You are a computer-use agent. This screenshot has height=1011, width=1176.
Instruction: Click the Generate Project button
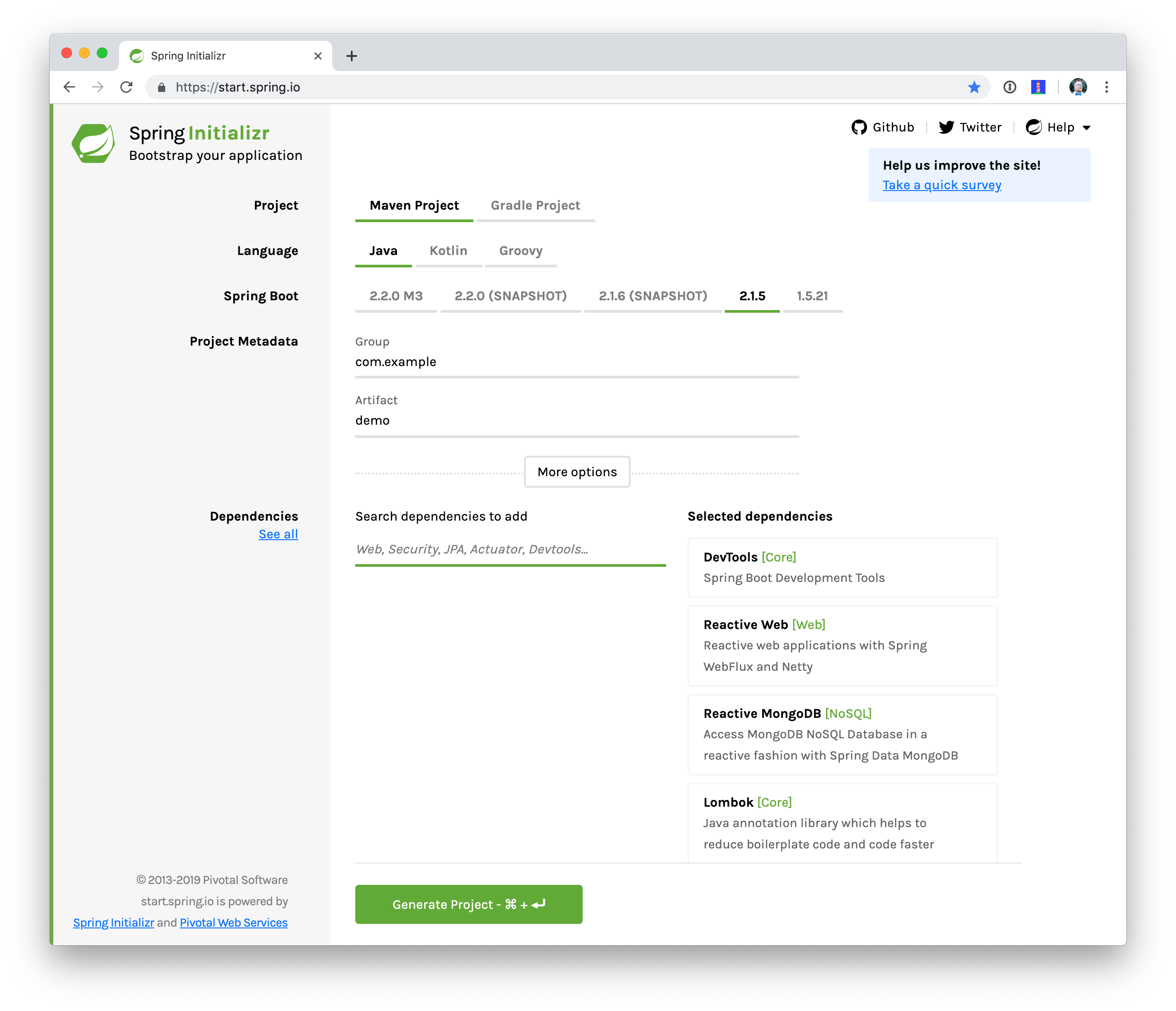(468, 904)
